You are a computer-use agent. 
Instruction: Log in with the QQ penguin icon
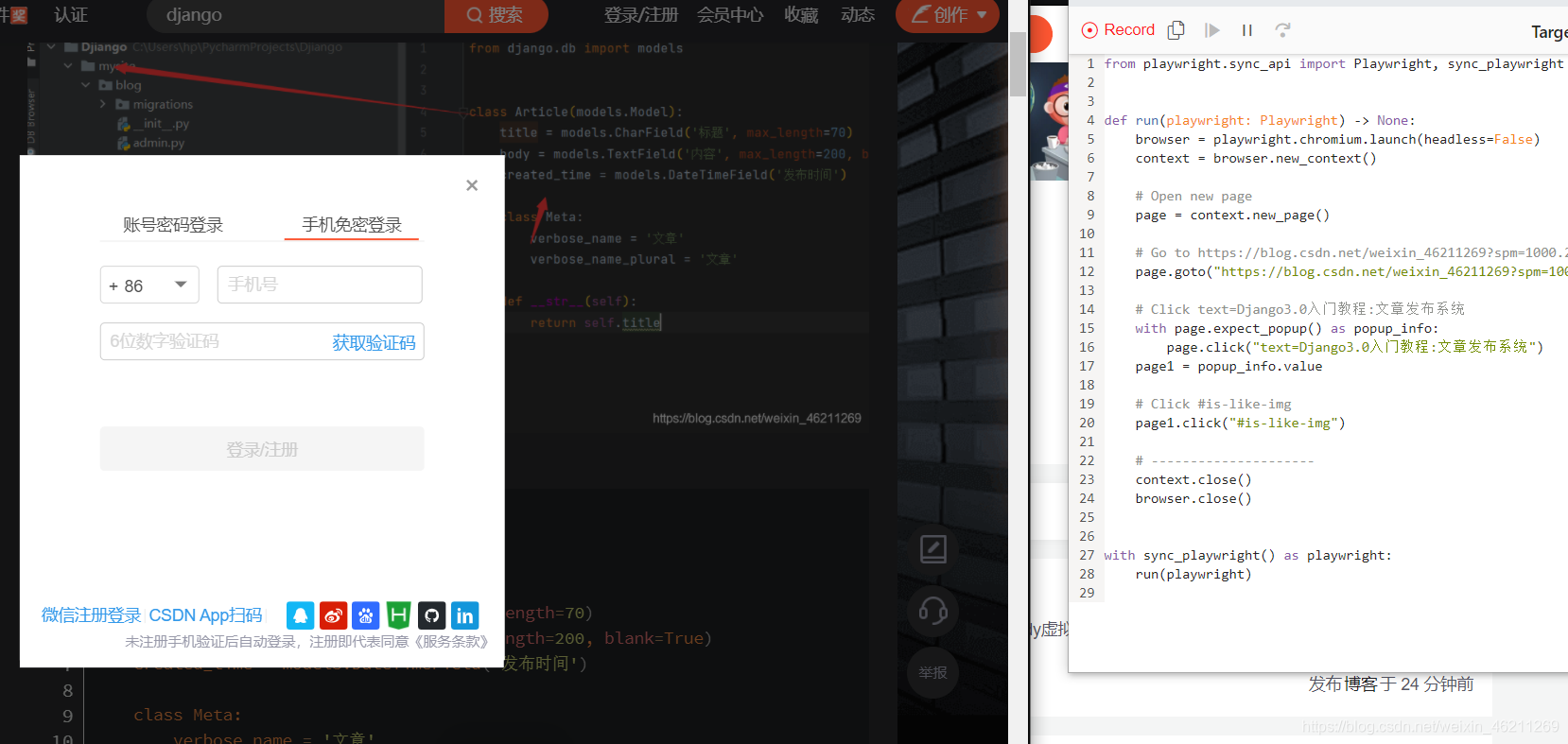[x=301, y=615]
